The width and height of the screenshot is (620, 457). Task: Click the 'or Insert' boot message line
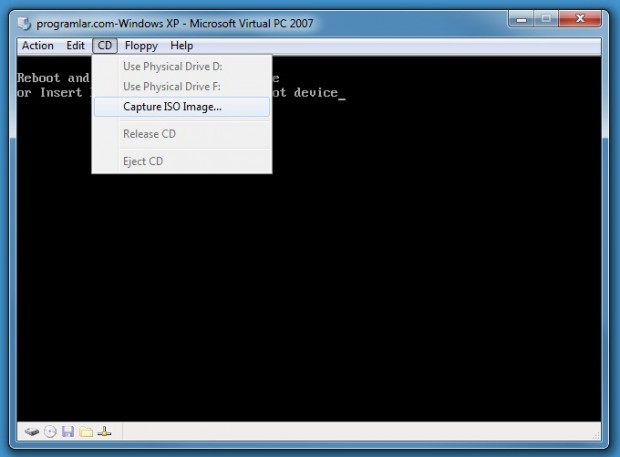click(50, 93)
